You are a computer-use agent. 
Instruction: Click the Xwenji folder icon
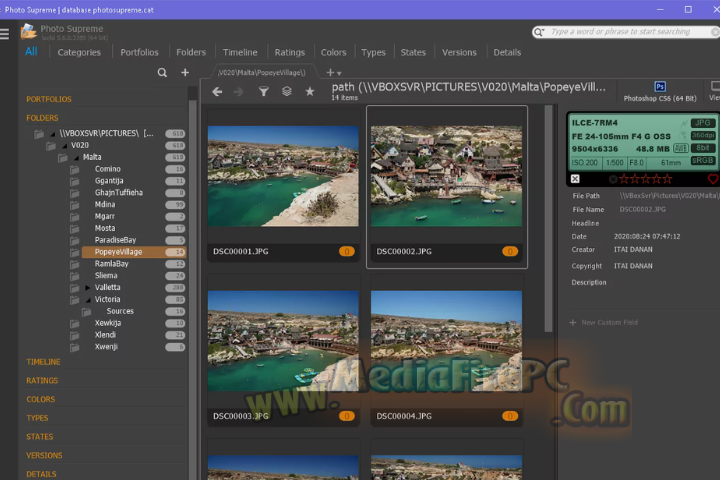tap(74, 347)
